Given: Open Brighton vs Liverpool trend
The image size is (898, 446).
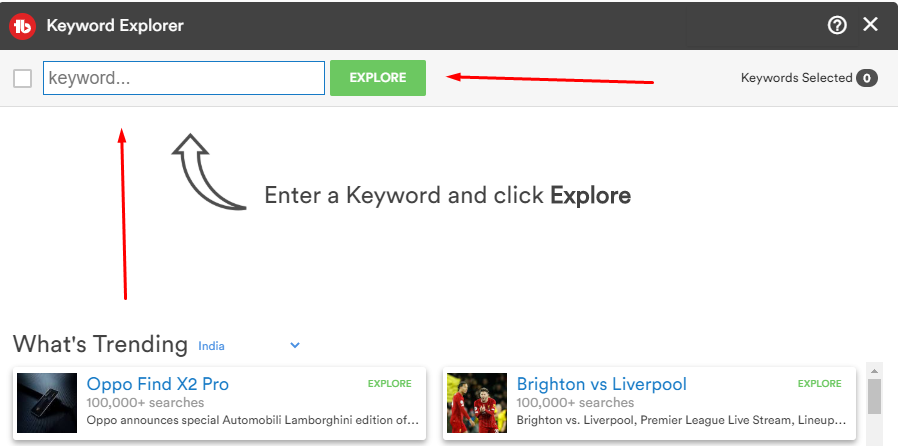Looking at the screenshot, I should 601,384.
